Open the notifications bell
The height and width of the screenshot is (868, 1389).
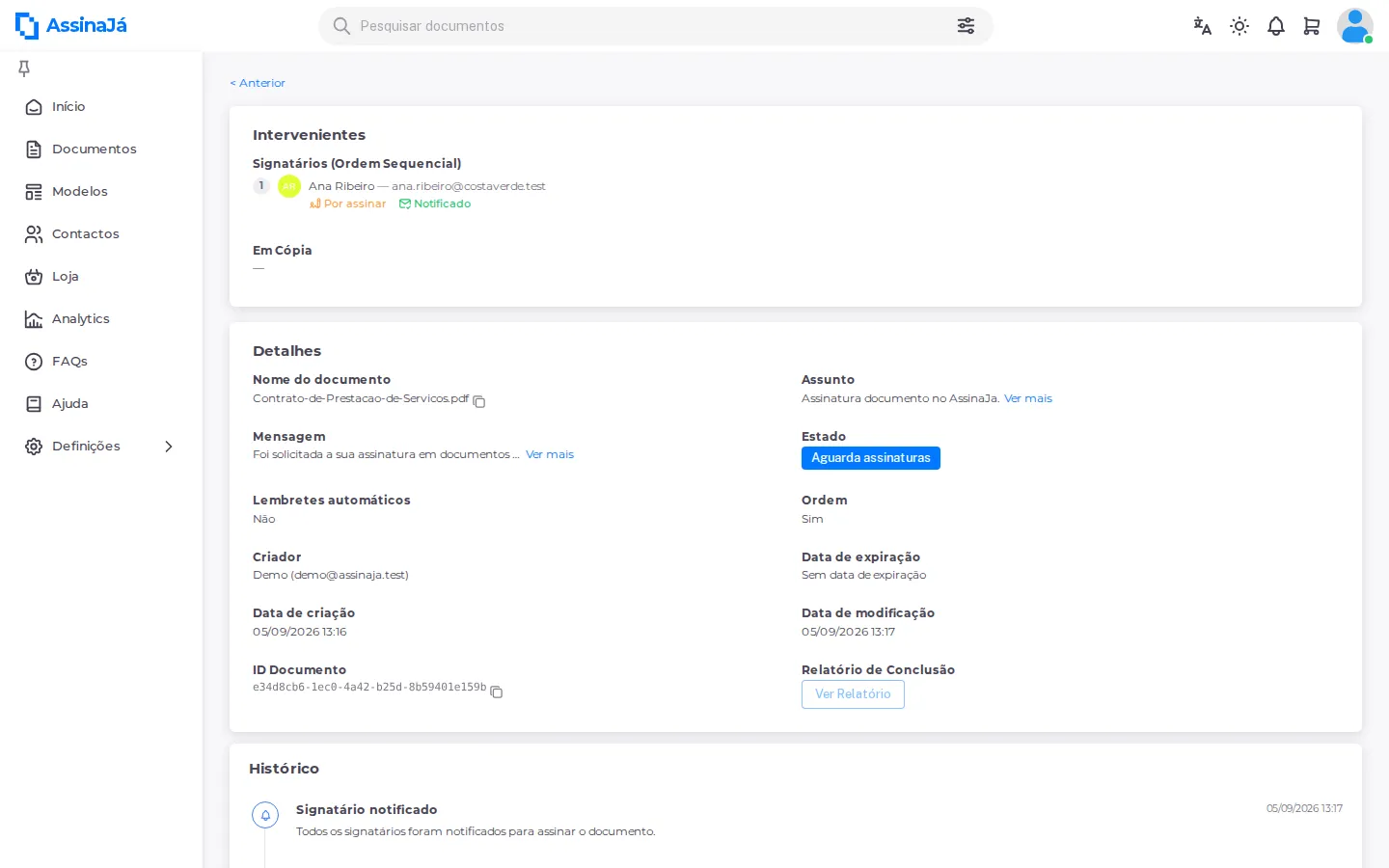[x=1276, y=26]
